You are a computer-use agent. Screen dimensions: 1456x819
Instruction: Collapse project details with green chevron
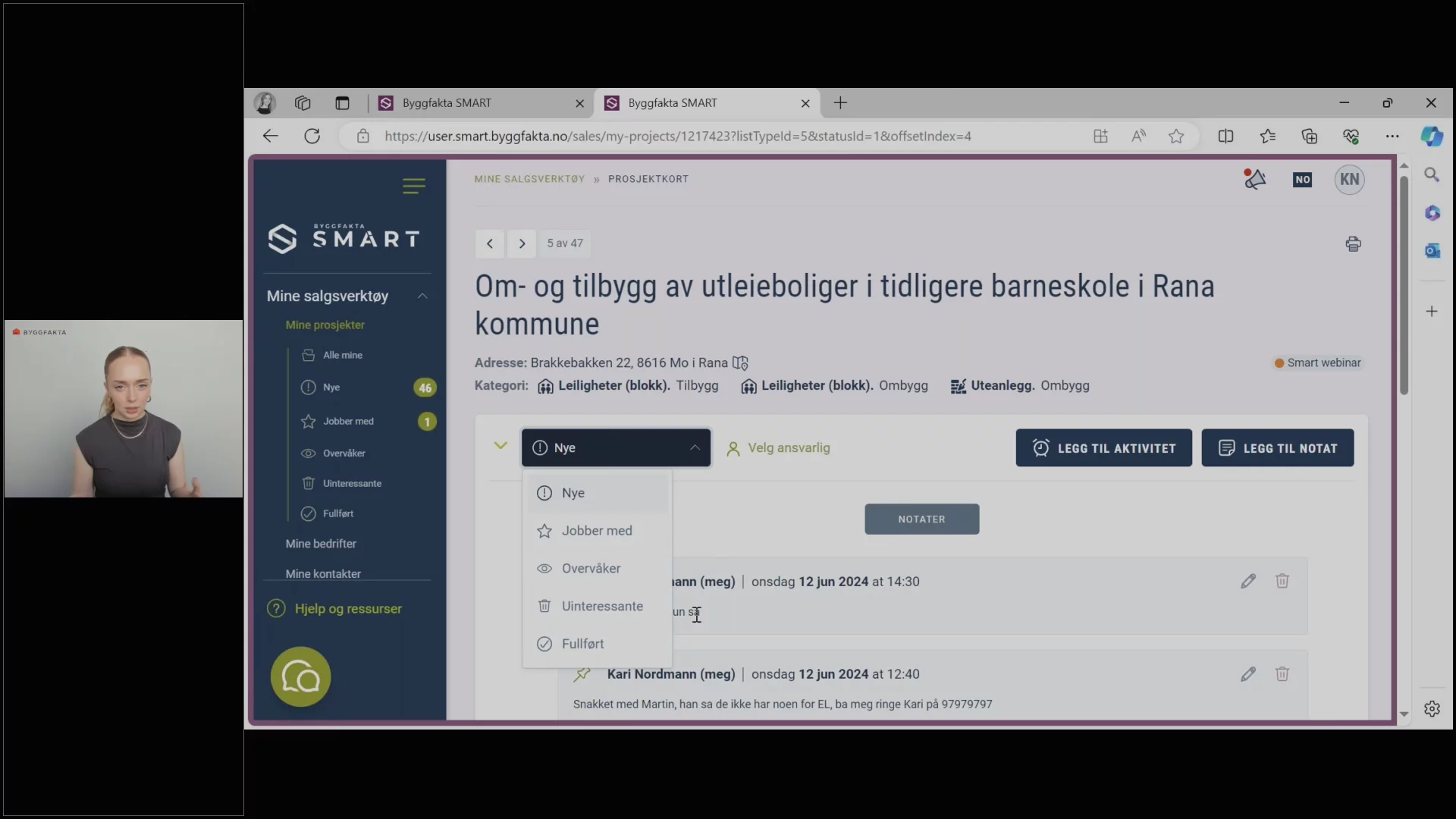[x=500, y=446]
